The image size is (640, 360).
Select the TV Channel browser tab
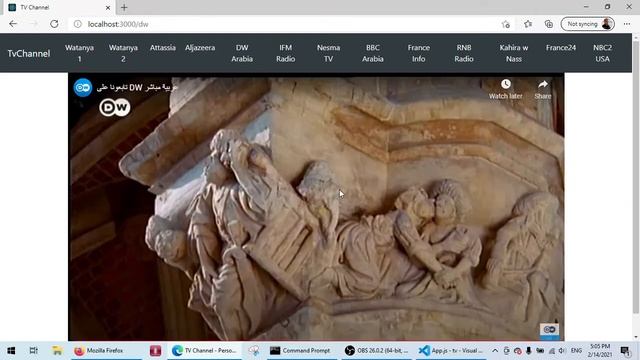[x=59, y=7]
